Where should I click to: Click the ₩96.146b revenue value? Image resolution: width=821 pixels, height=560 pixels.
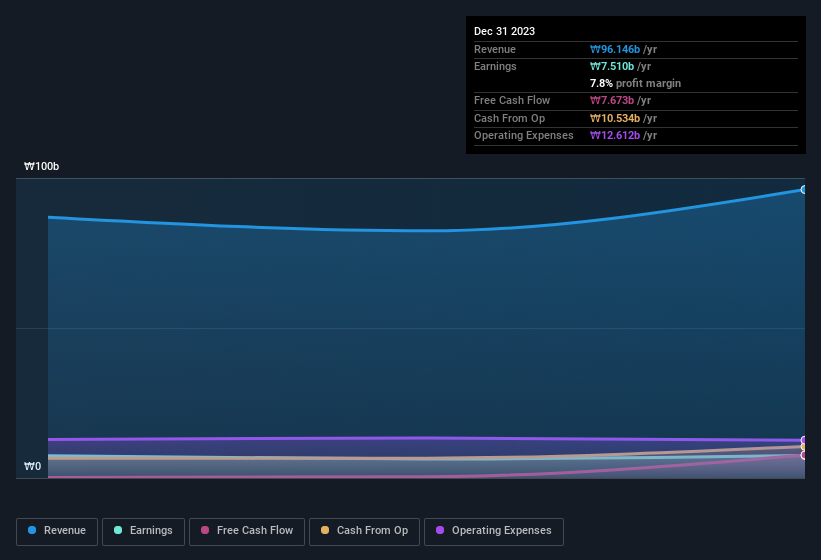pos(615,49)
